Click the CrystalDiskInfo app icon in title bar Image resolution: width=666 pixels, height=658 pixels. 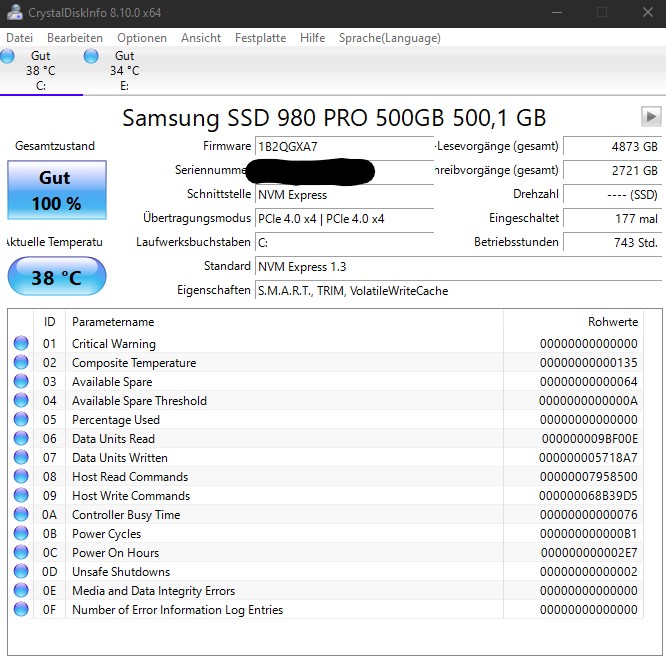point(14,12)
